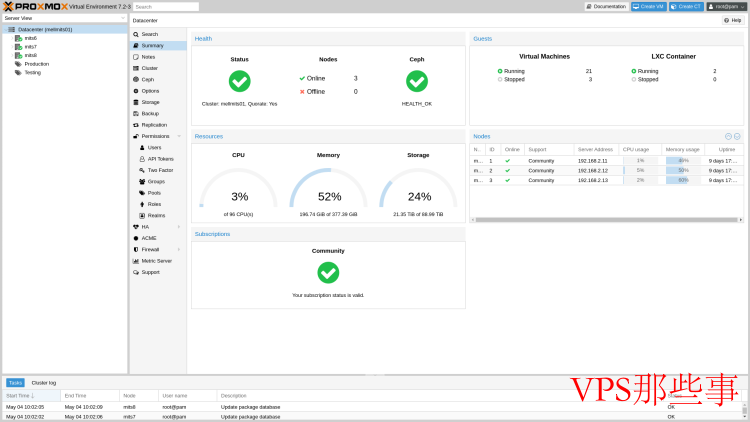Viewport: 750px width, 422px height.
Task: Click the Create CT button
Action: tap(686, 7)
